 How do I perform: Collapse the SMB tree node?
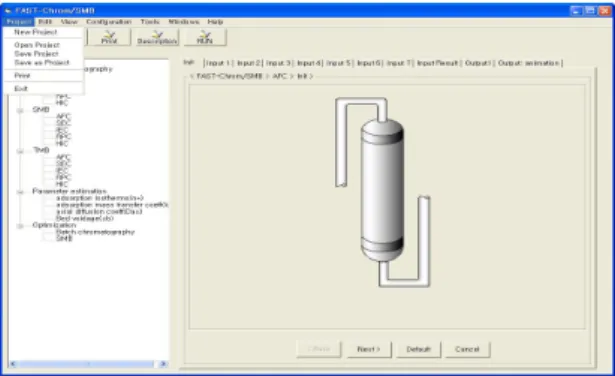click(x=20, y=111)
